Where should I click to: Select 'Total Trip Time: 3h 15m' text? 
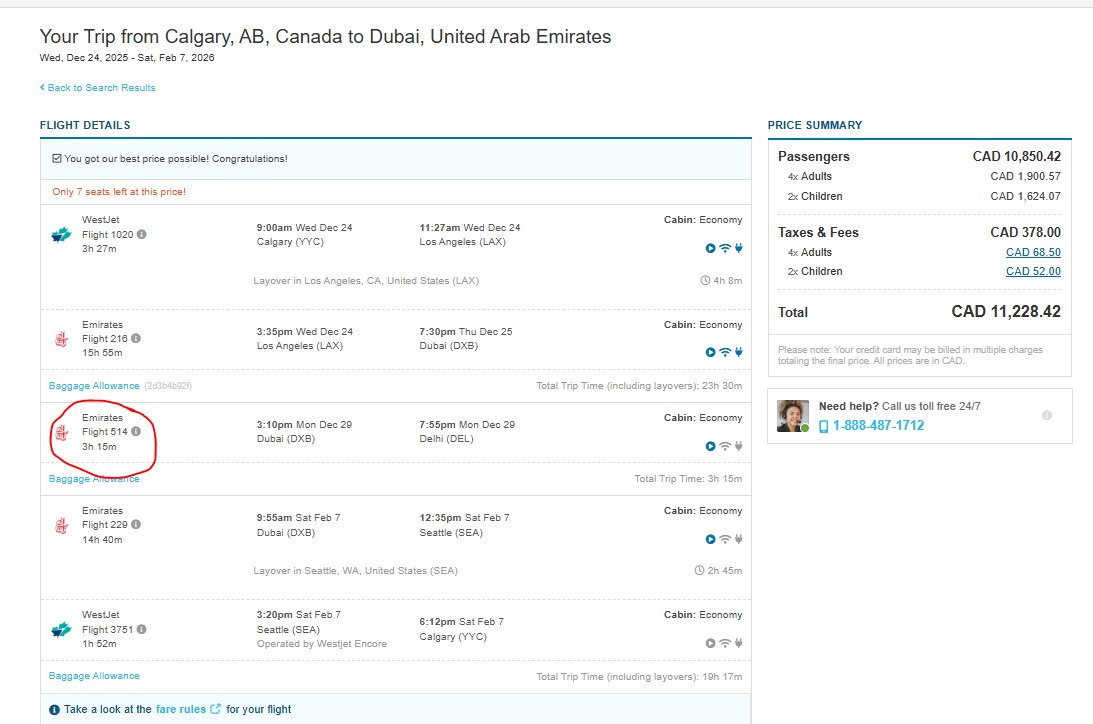point(688,479)
